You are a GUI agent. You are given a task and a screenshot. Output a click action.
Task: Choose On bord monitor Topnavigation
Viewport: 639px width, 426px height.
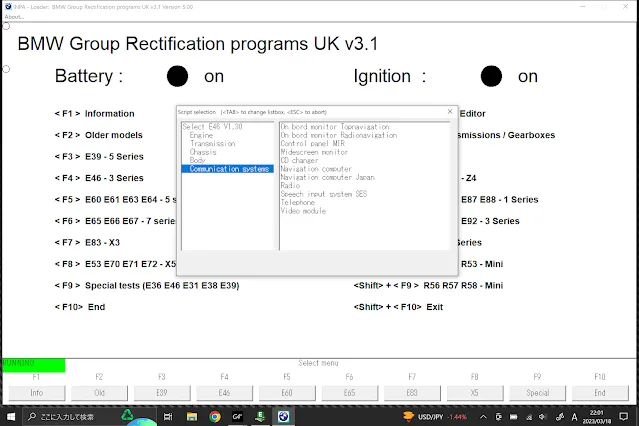coord(335,127)
